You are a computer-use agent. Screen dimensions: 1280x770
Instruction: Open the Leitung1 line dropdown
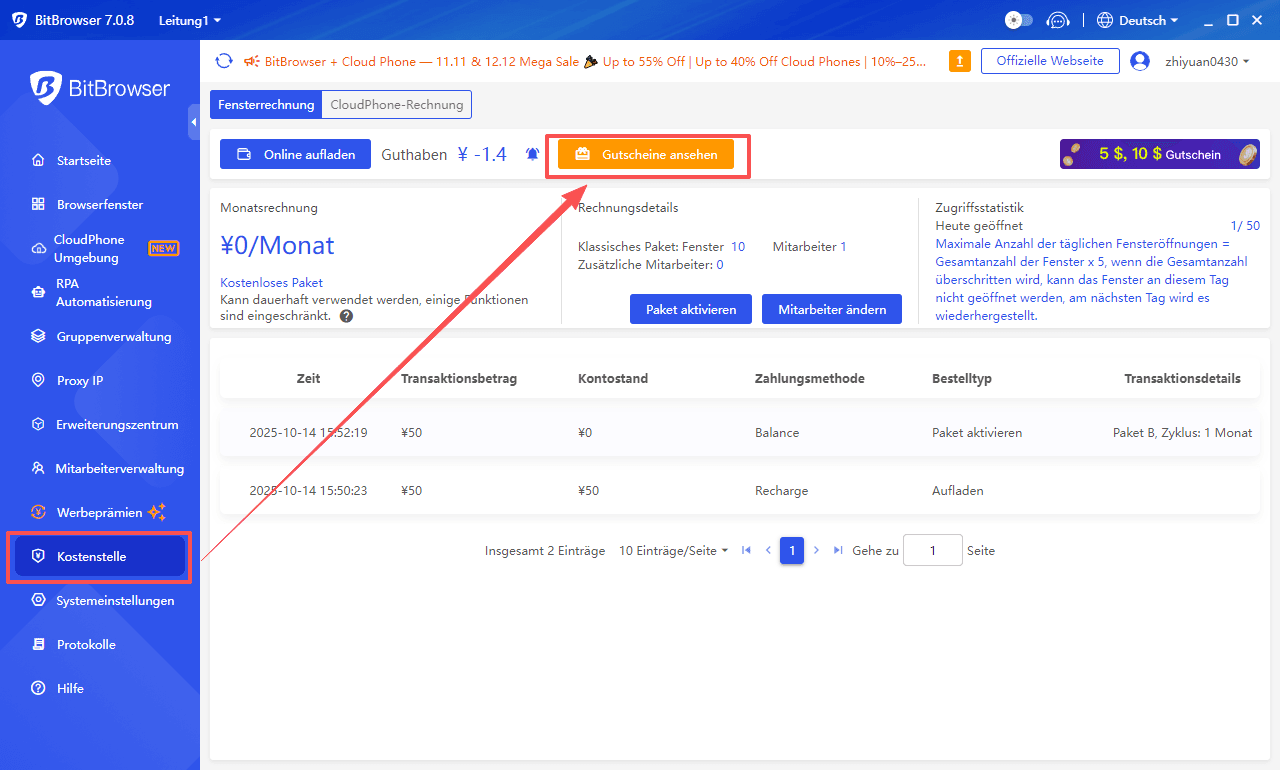point(190,20)
